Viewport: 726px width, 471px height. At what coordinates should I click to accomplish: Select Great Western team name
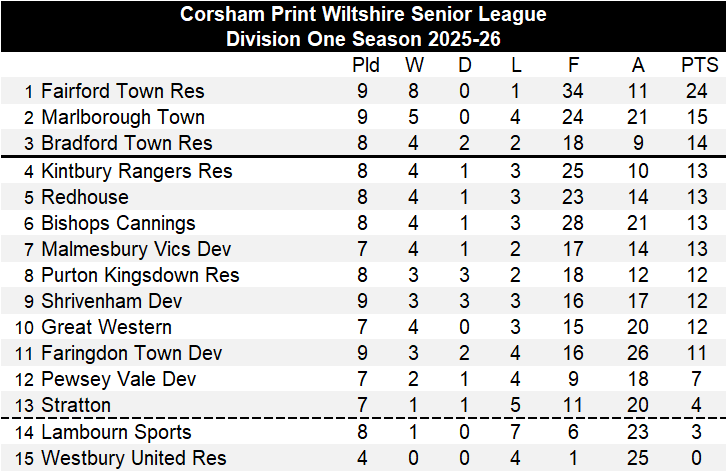pos(106,327)
